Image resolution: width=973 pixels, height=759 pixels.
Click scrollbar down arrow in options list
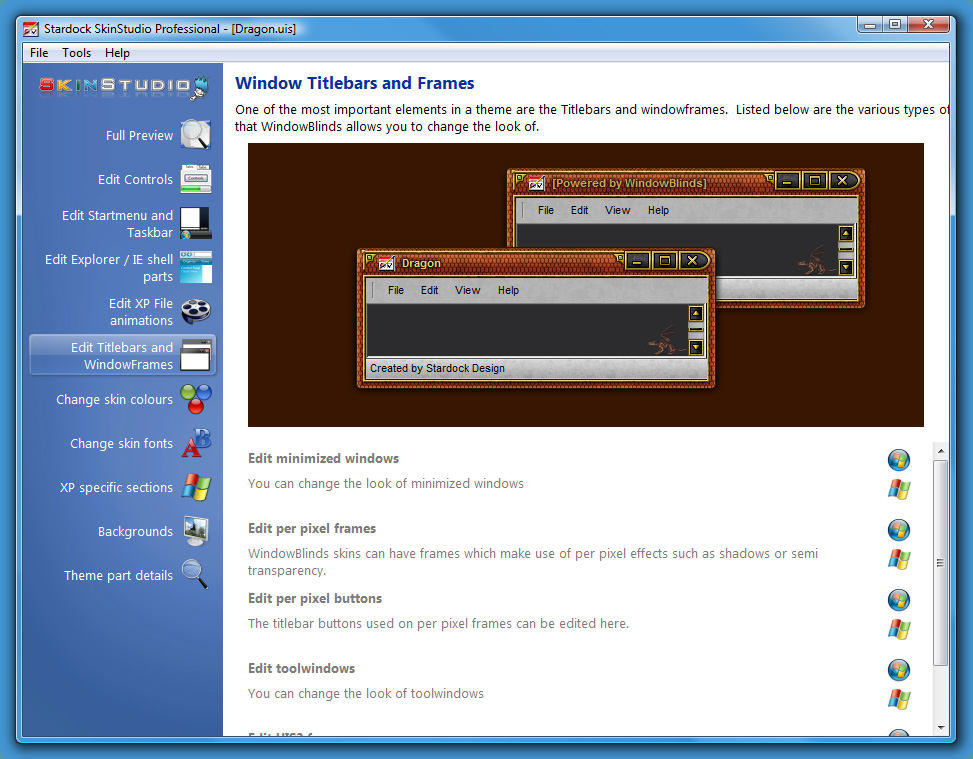tap(941, 727)
